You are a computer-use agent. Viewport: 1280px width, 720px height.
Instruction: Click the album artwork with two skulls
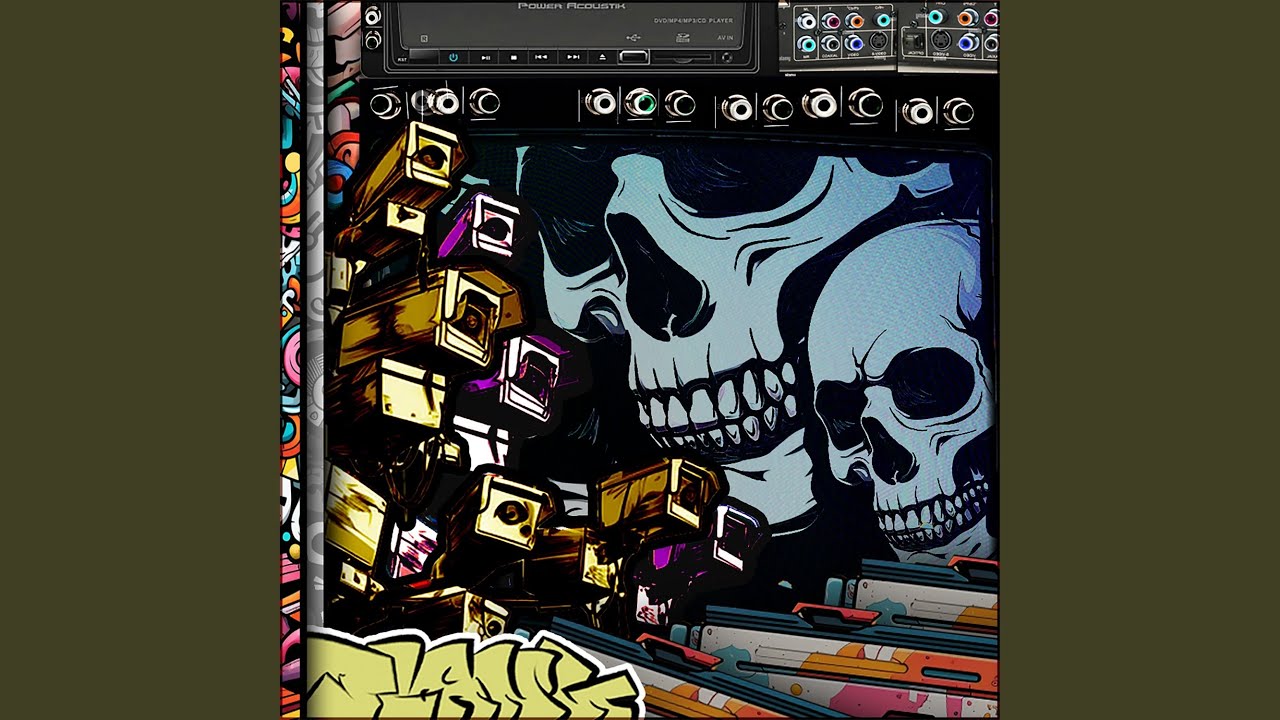pyautogui.click(x=640, y=360)
